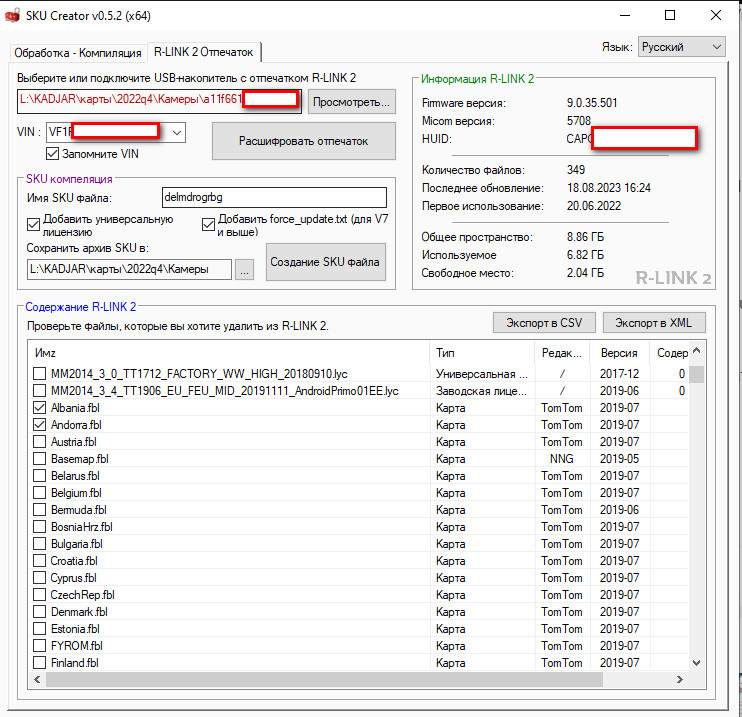Click version 2019-05 cell

(x=619, y=459)
